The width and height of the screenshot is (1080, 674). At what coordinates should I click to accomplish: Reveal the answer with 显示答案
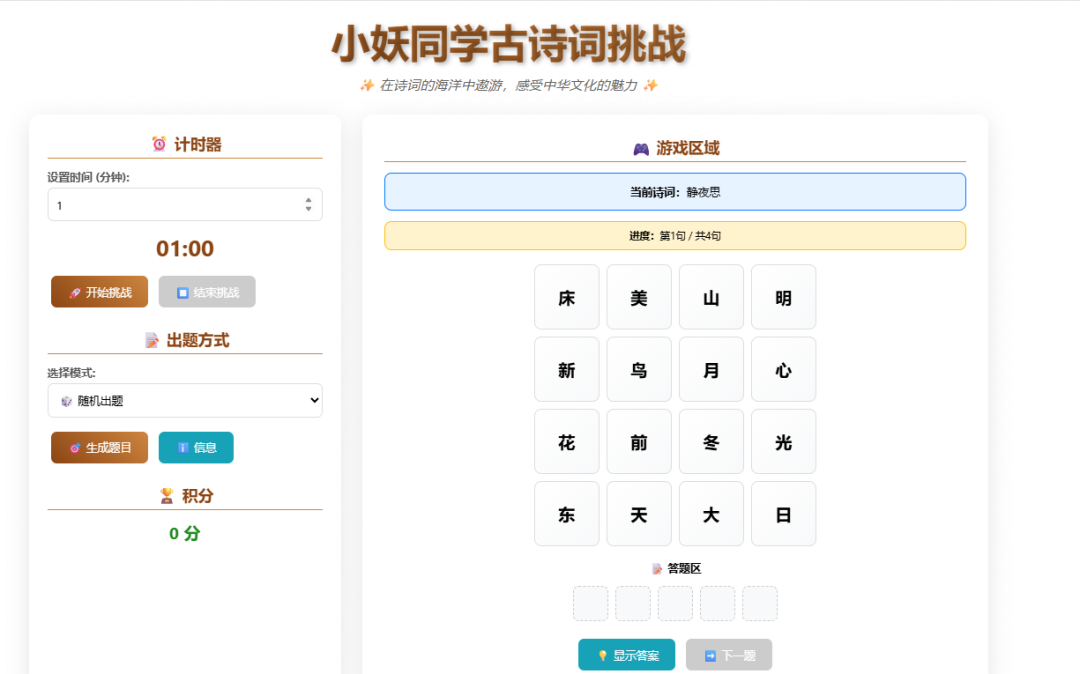626,655
